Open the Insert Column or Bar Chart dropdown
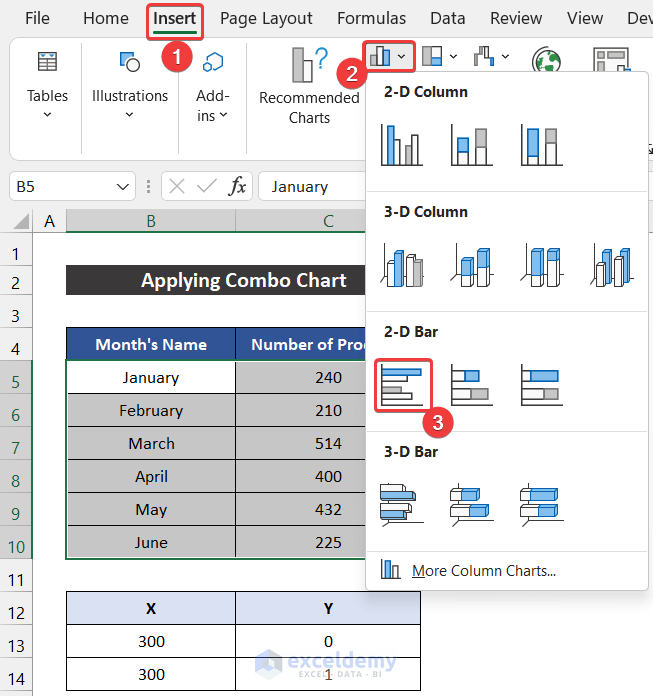 click(x=388, y=57)
